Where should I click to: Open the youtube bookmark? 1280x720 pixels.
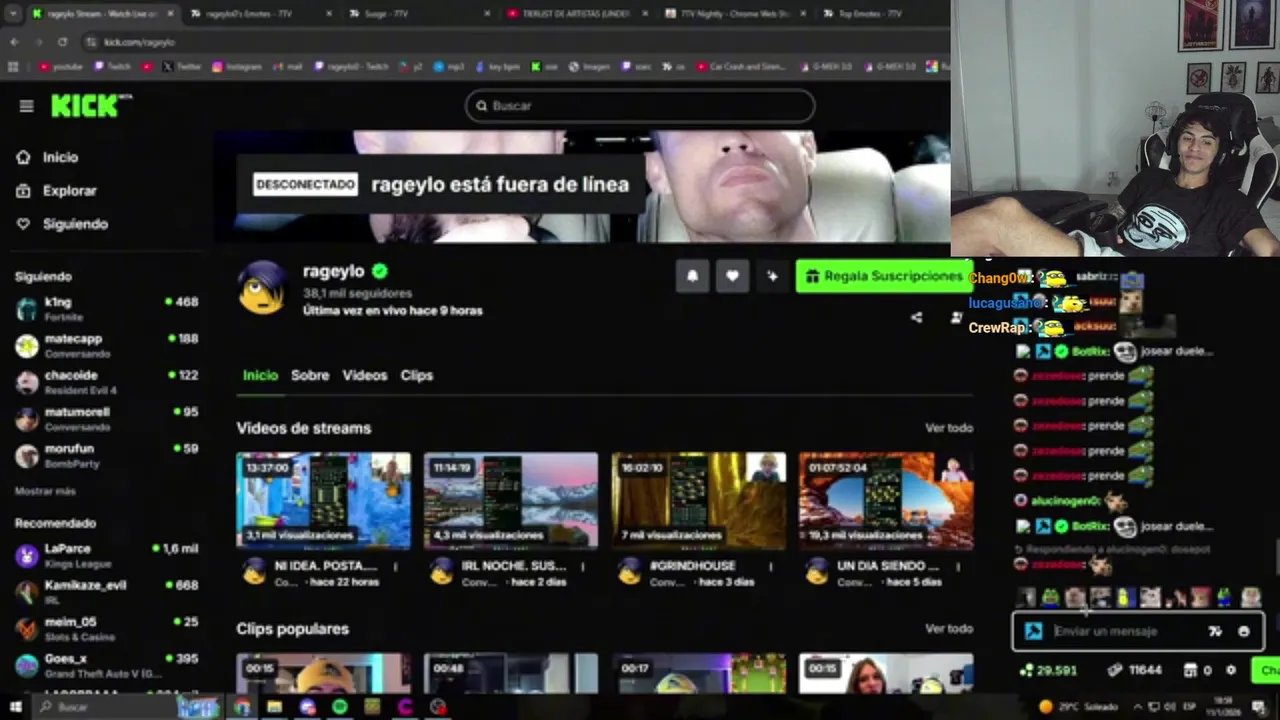click(61, 67)
